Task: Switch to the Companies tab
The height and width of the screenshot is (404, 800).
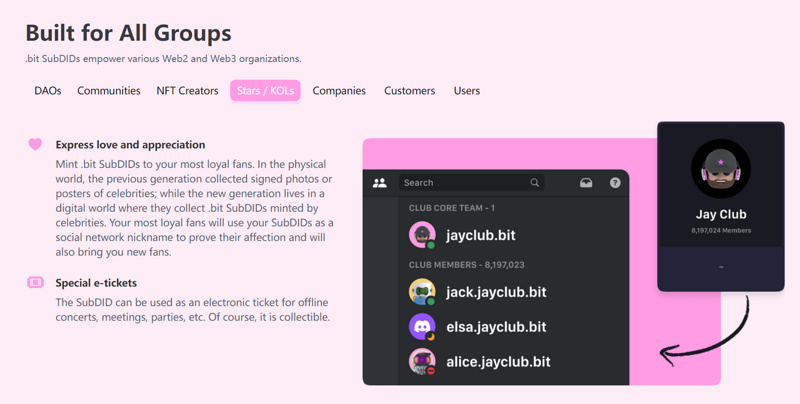Action: (x=339, y=91)
